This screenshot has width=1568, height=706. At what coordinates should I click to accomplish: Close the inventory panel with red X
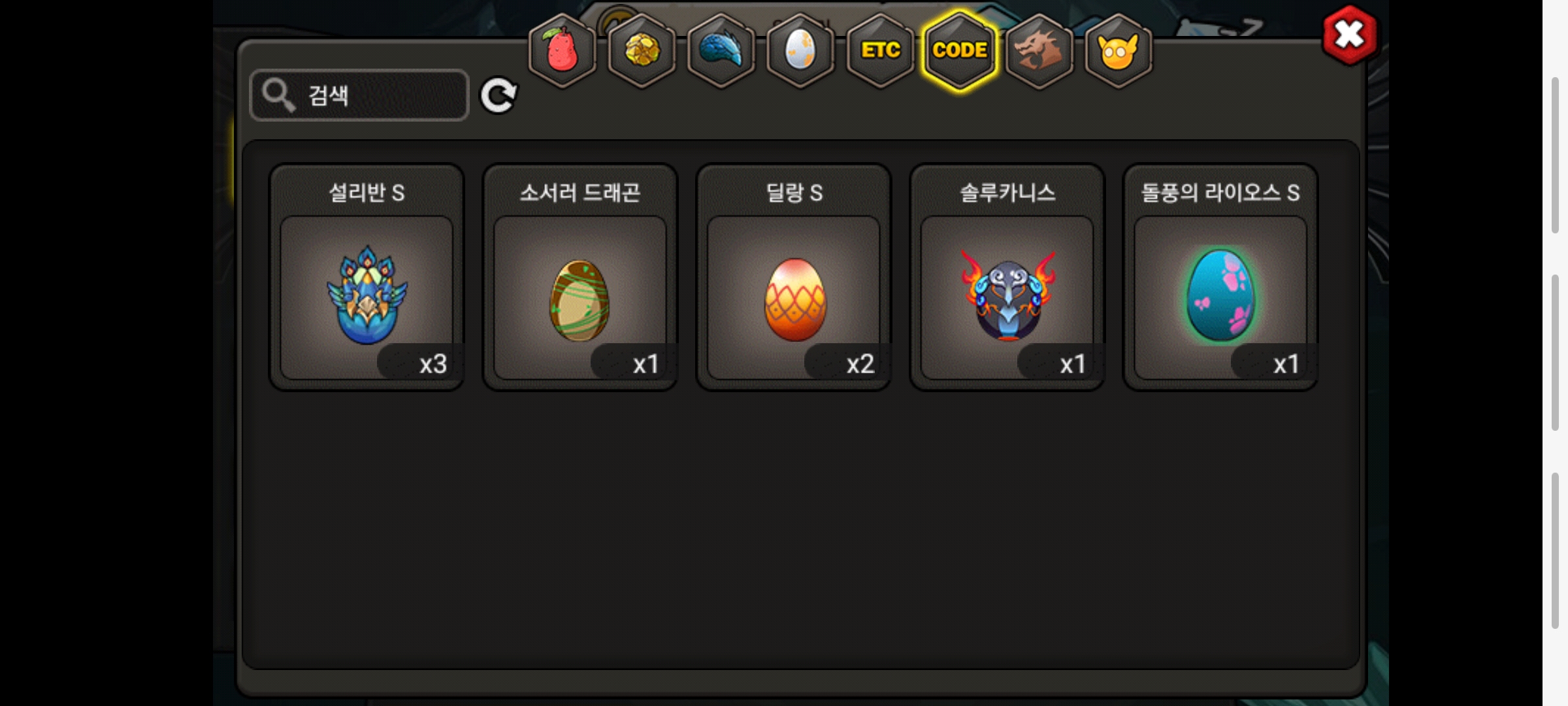pyautogui.click(x=1349, y=35)
